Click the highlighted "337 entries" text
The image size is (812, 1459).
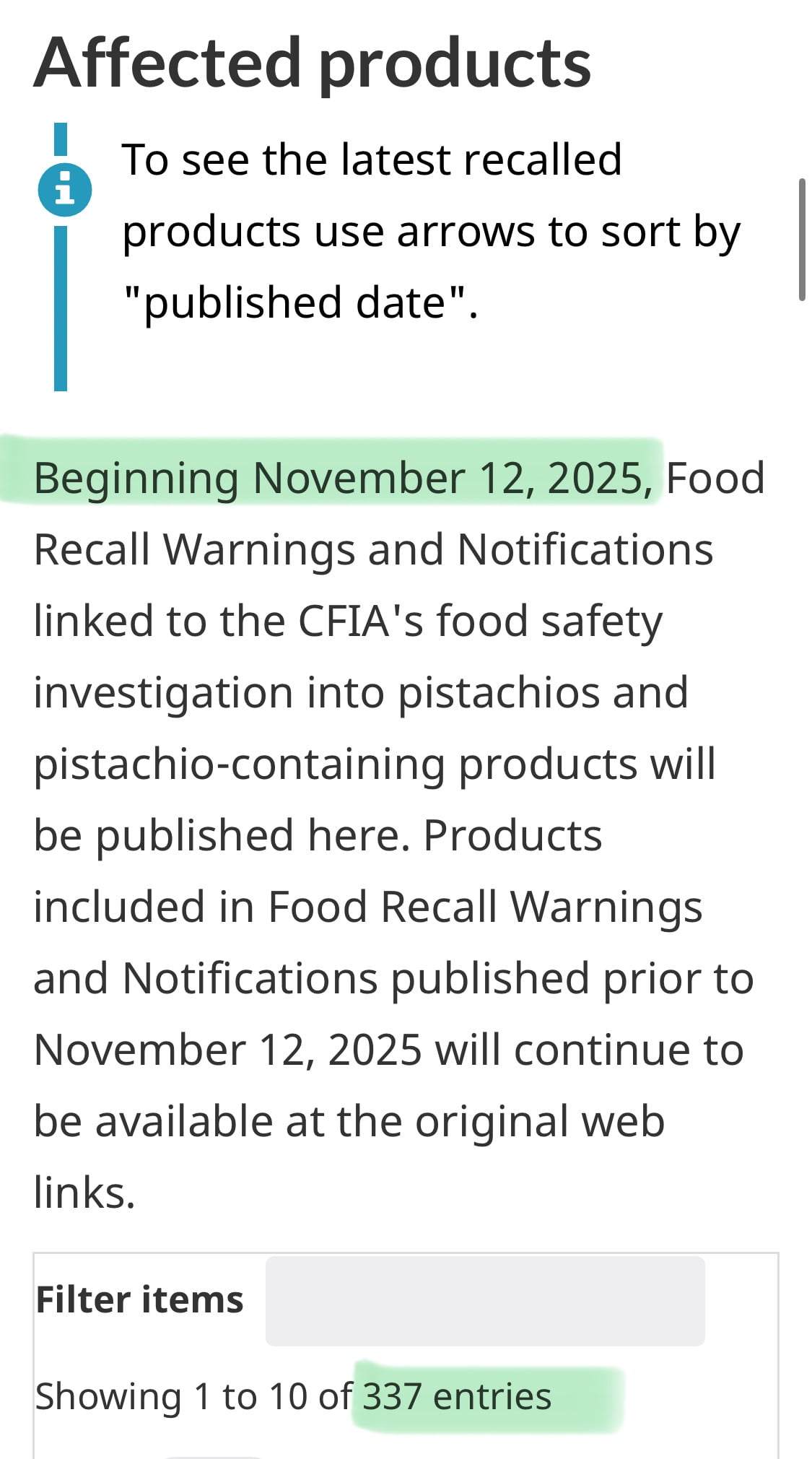(x=456, y=1396)
